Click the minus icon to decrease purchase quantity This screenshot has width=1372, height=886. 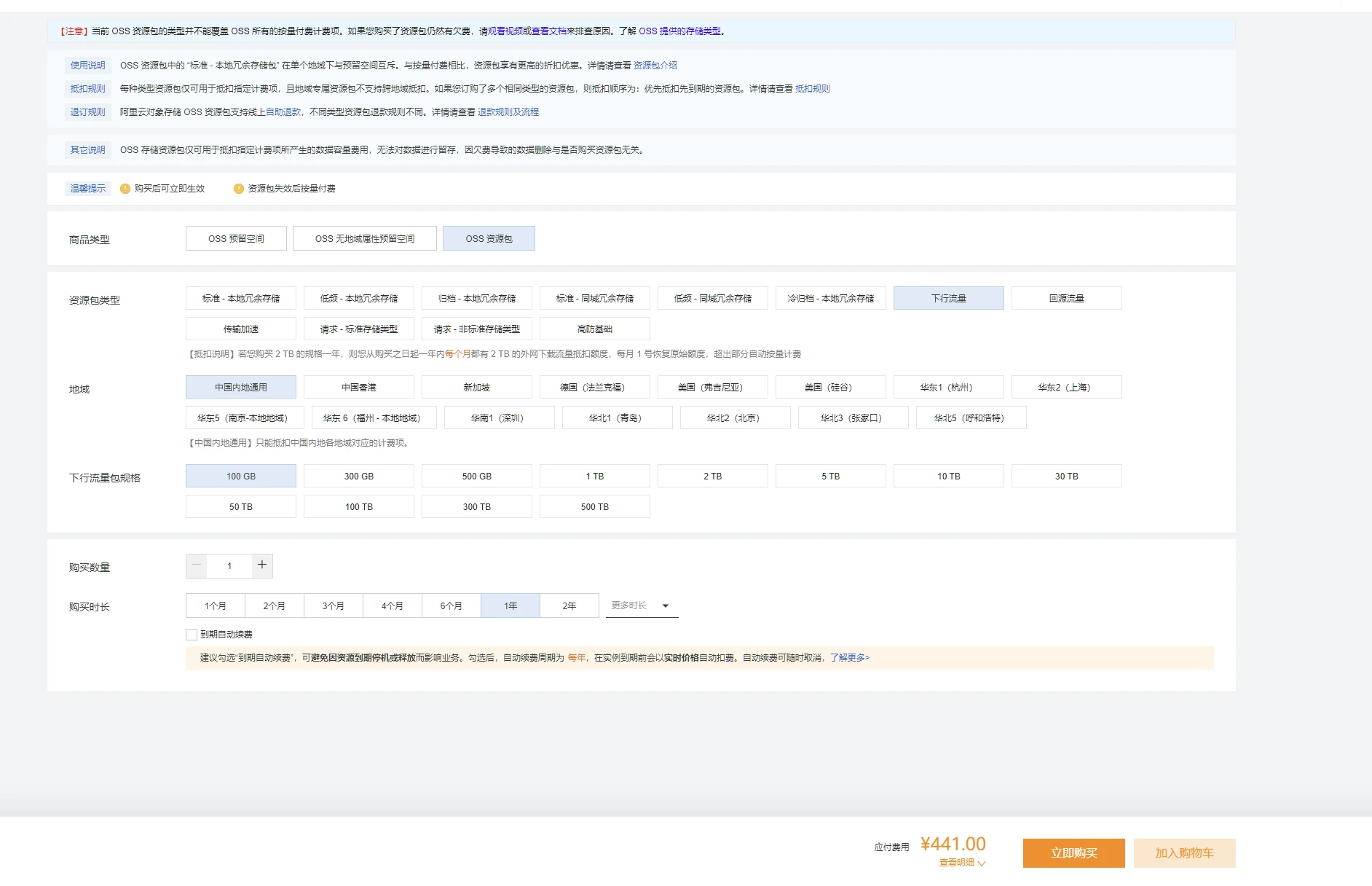[x=197, y=565]
